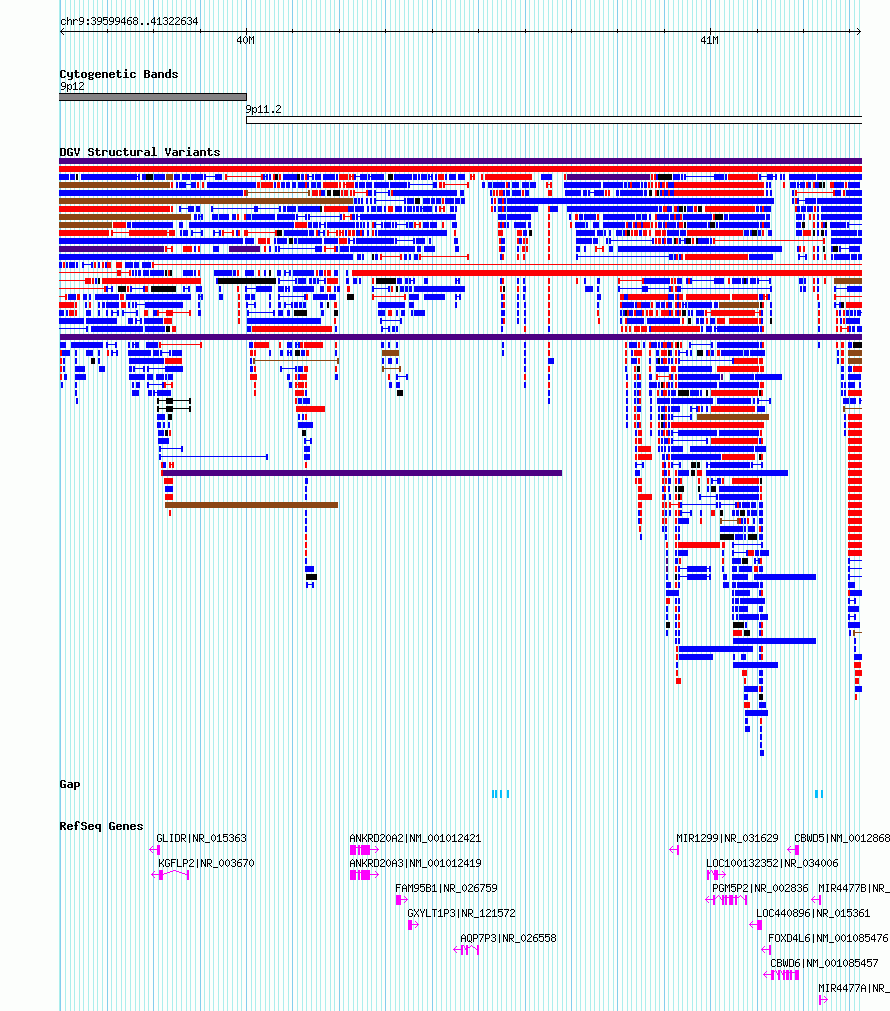
Task: Select the 9p11.2 band label
Action: tap(264, 110)
